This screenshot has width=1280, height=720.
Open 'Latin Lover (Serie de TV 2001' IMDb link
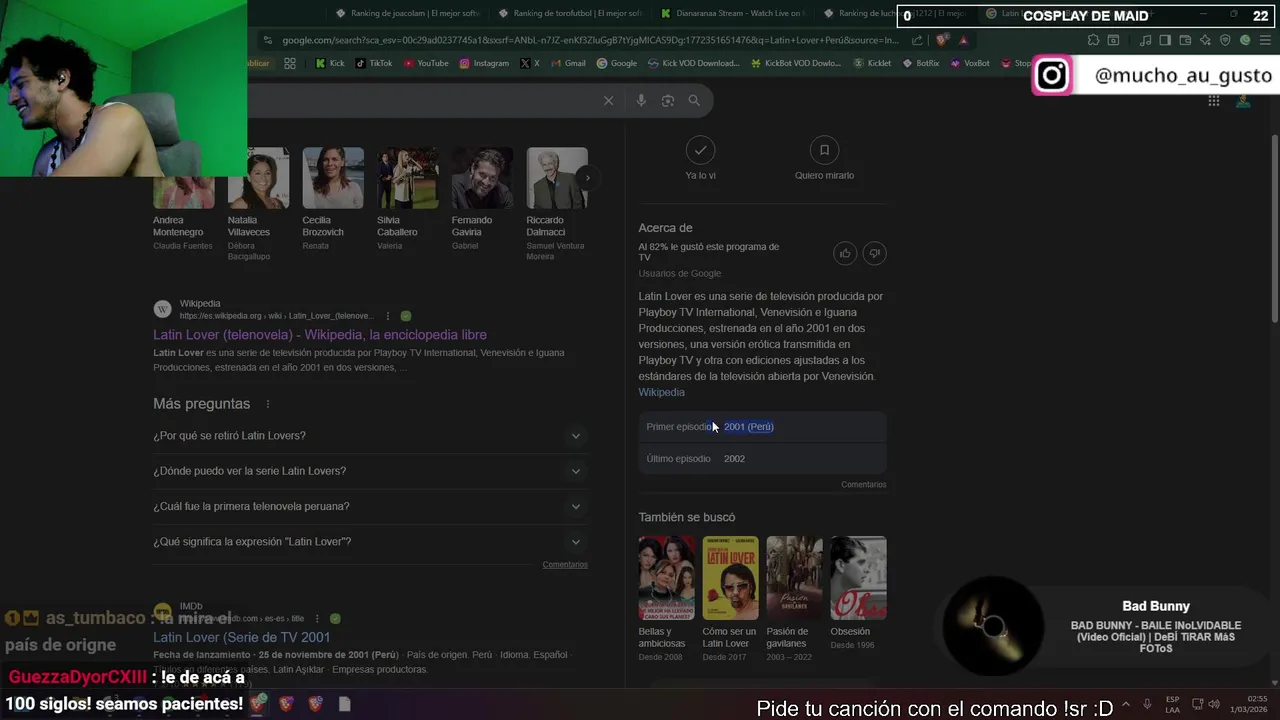(241, 637)
